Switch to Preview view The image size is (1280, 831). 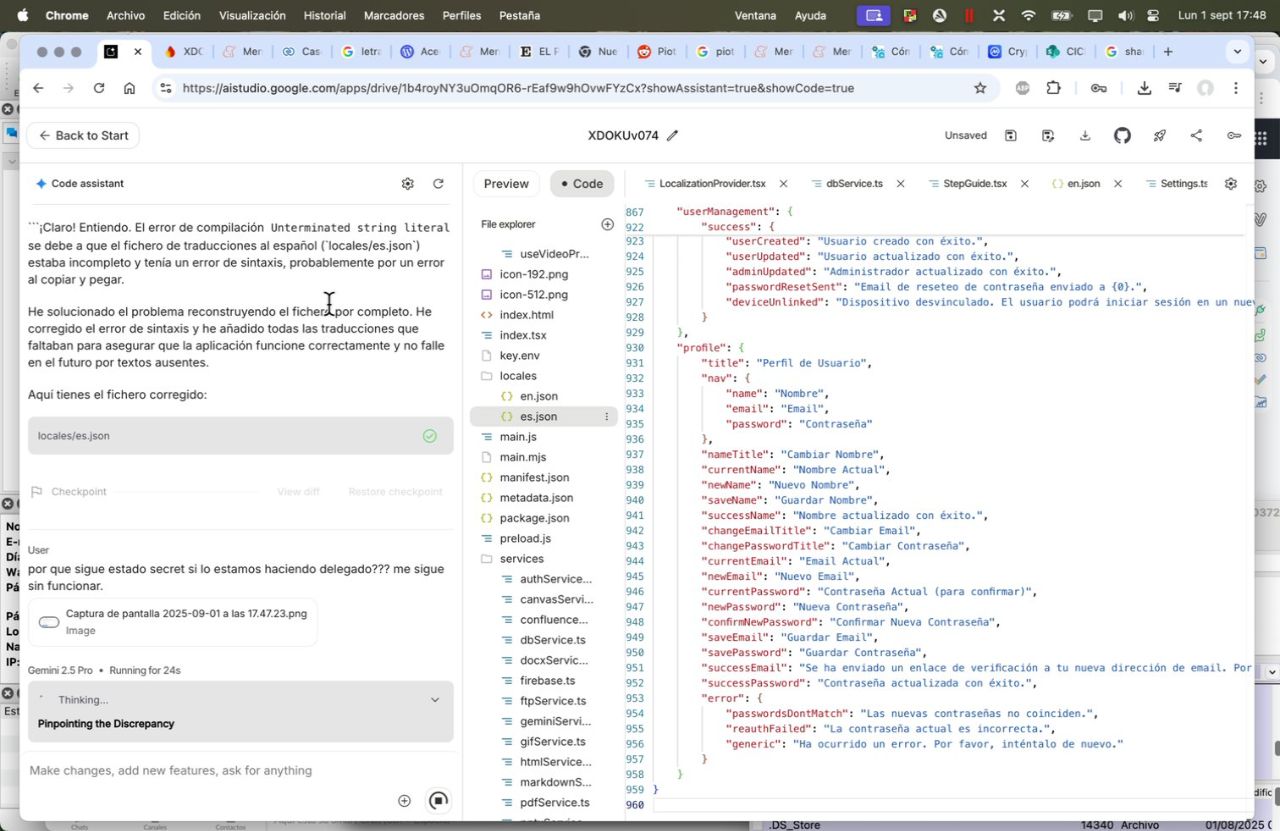[506, 184]
